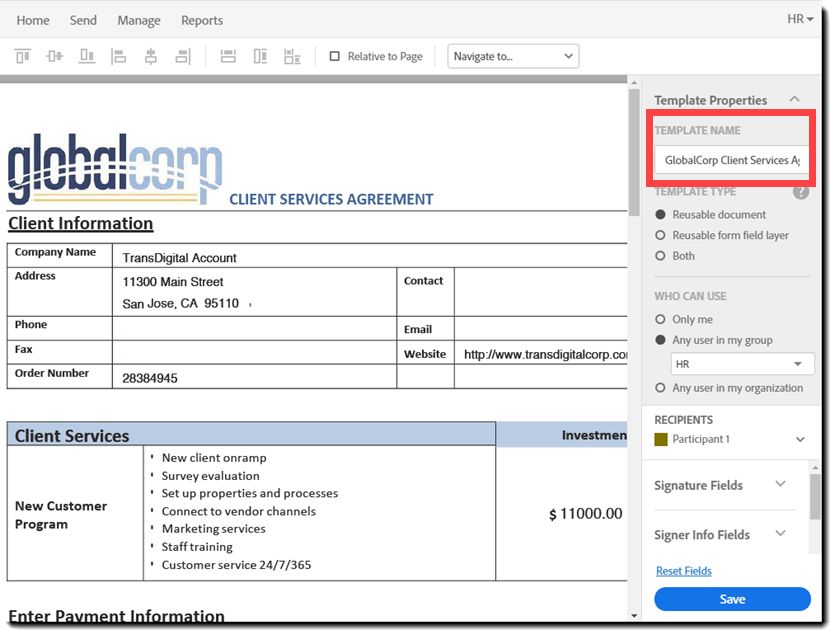830x630 pixels.
Task: Click the 11300 Main Street address text
Action: pyautogui.click(x=173, y=282)
